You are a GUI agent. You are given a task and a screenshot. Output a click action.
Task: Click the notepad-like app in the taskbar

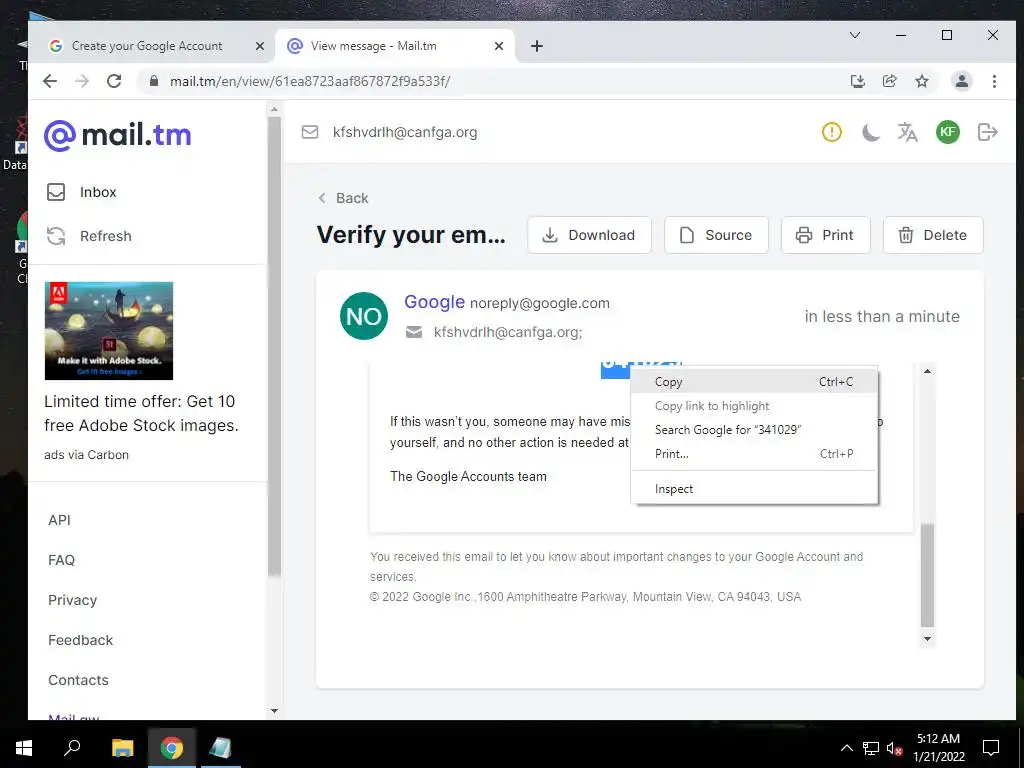[220, 748]
